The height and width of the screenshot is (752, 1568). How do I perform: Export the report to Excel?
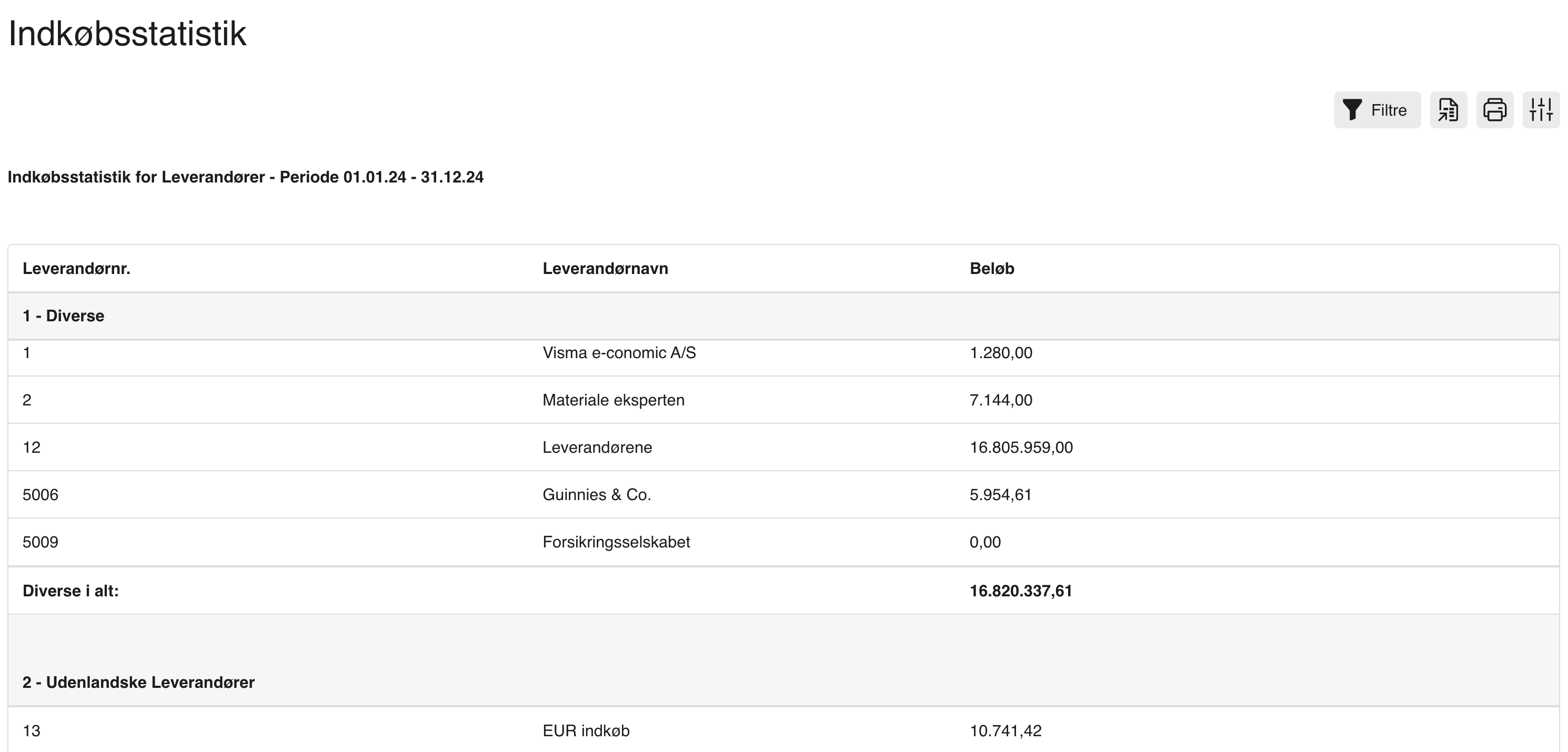pyautogui.click(x=1448, y=110)
